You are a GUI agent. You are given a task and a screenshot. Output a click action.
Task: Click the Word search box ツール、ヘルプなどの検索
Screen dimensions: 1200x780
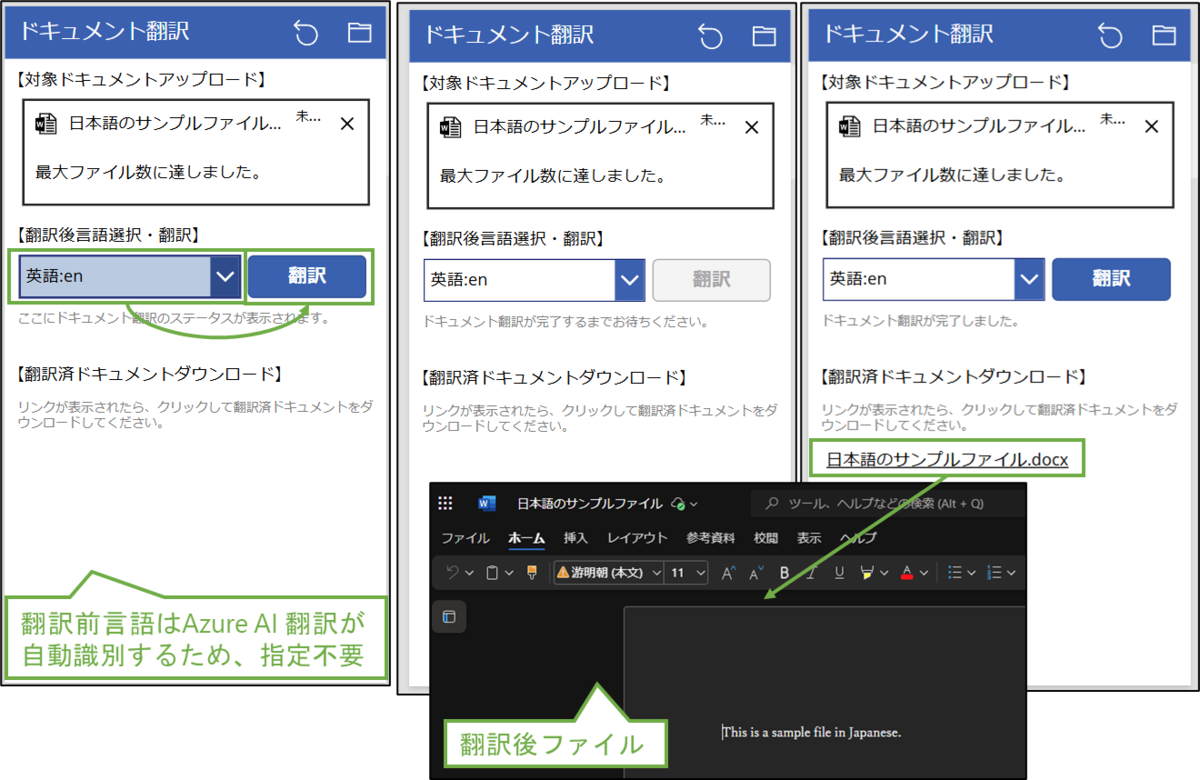pyautogui.click(x=890, y=503)
